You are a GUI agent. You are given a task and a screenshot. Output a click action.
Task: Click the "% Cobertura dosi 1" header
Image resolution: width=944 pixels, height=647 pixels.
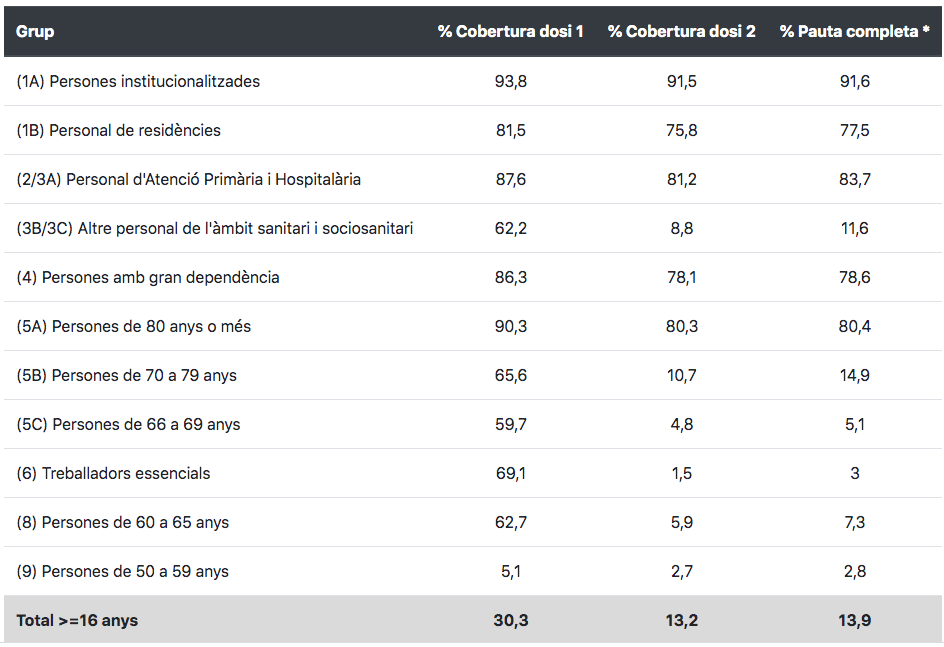pyautogui.click(x=510, y=32)
